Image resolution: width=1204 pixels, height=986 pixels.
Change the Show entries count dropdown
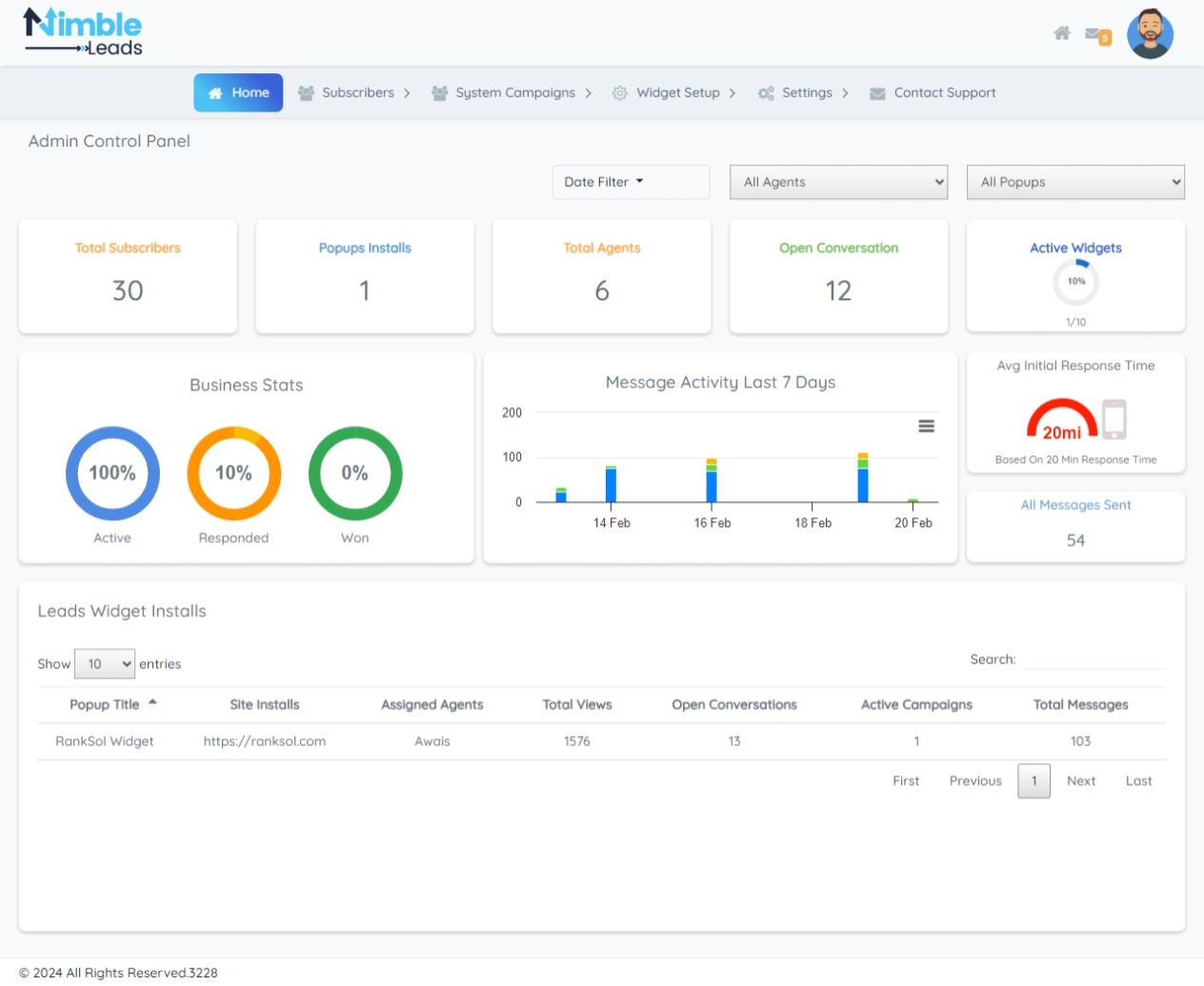(105, 664)
